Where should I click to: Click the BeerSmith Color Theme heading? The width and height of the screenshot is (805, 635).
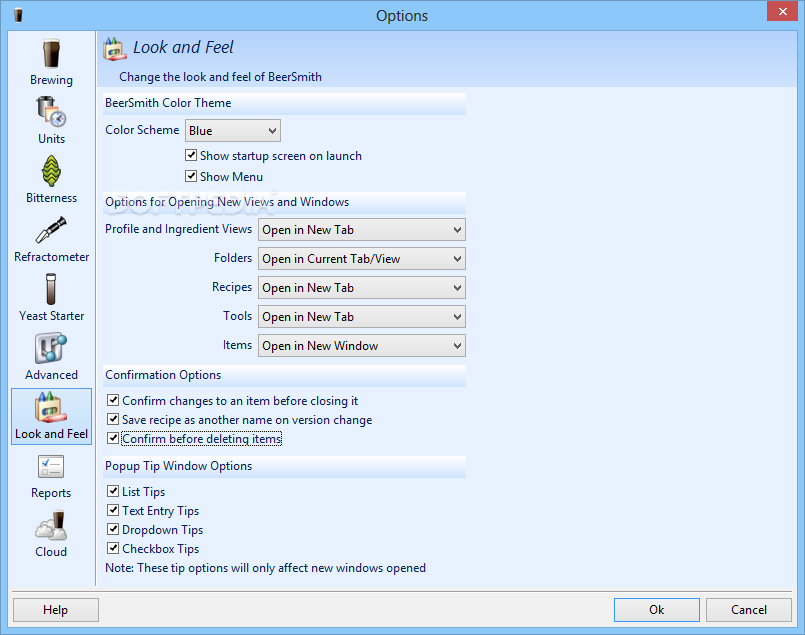(168, 103)
